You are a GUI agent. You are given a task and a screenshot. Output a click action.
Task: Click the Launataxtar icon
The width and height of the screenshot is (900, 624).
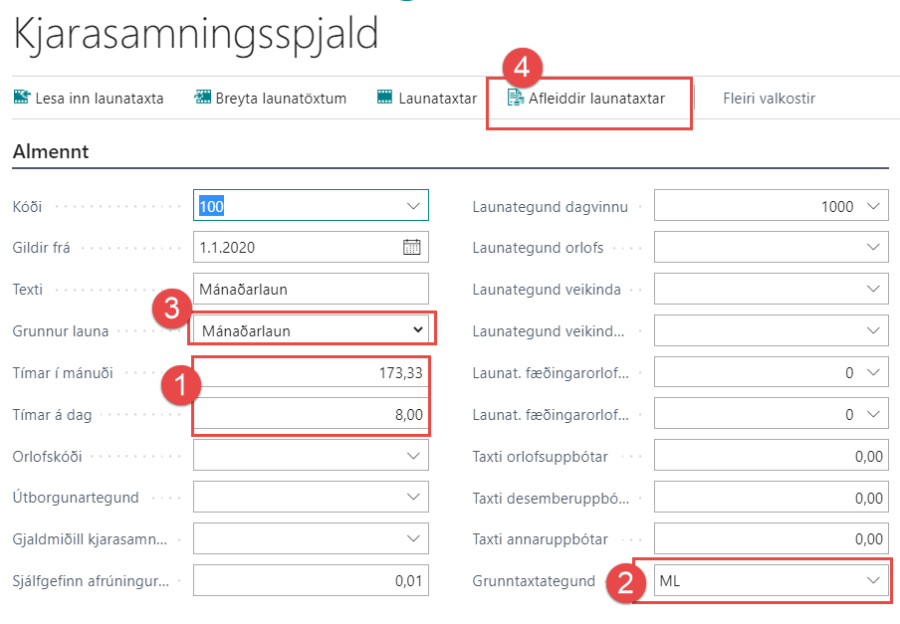tap(385, 98)
